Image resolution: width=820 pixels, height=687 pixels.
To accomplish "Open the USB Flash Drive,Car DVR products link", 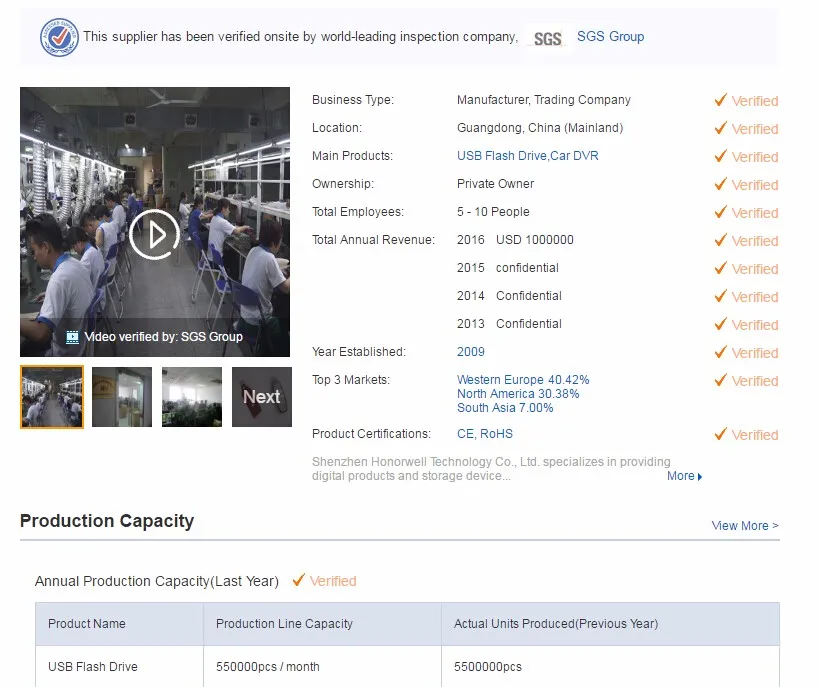I will tap(527, 156).
